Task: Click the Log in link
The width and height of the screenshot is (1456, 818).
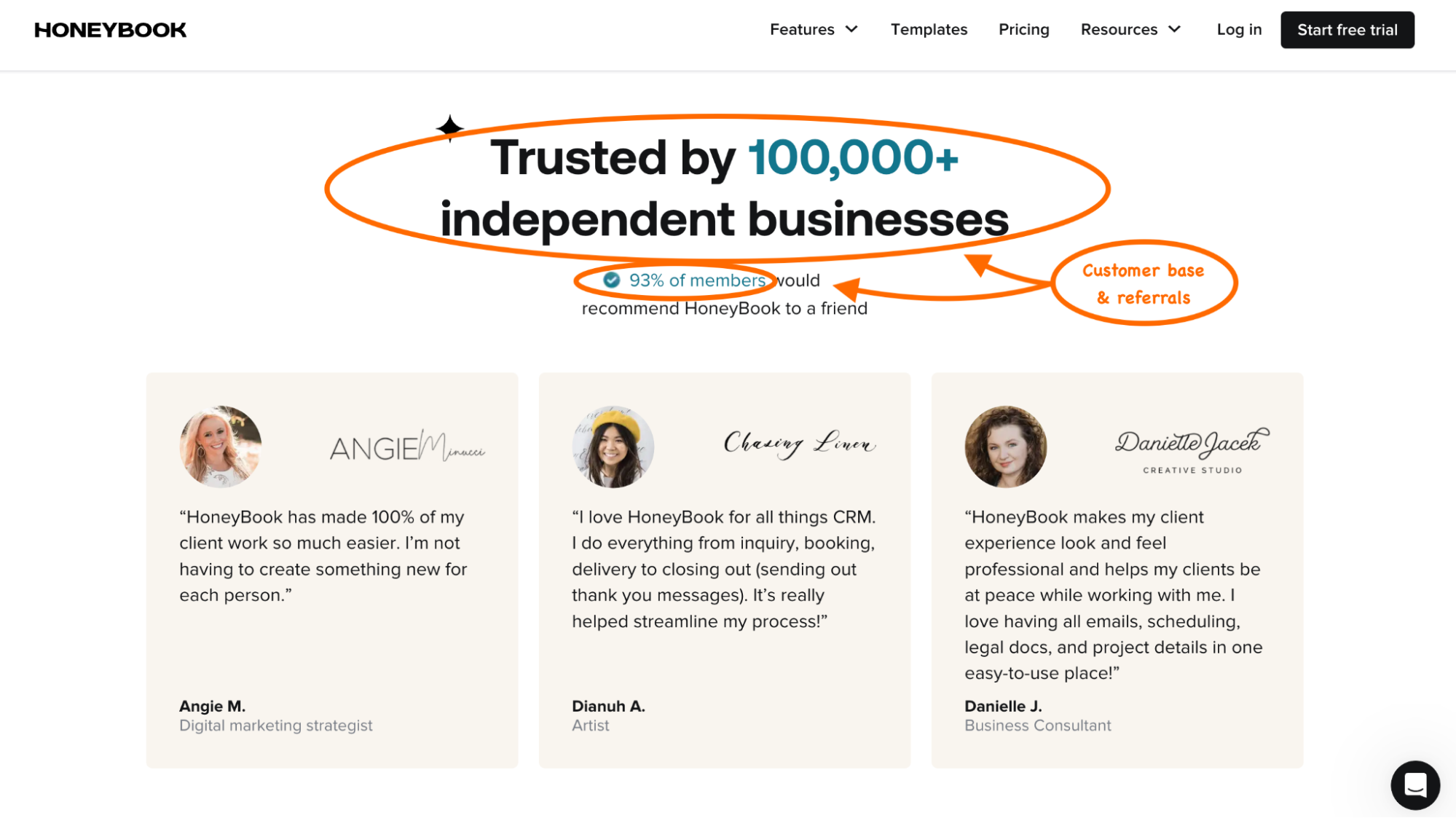Action: click(1239, 30)
